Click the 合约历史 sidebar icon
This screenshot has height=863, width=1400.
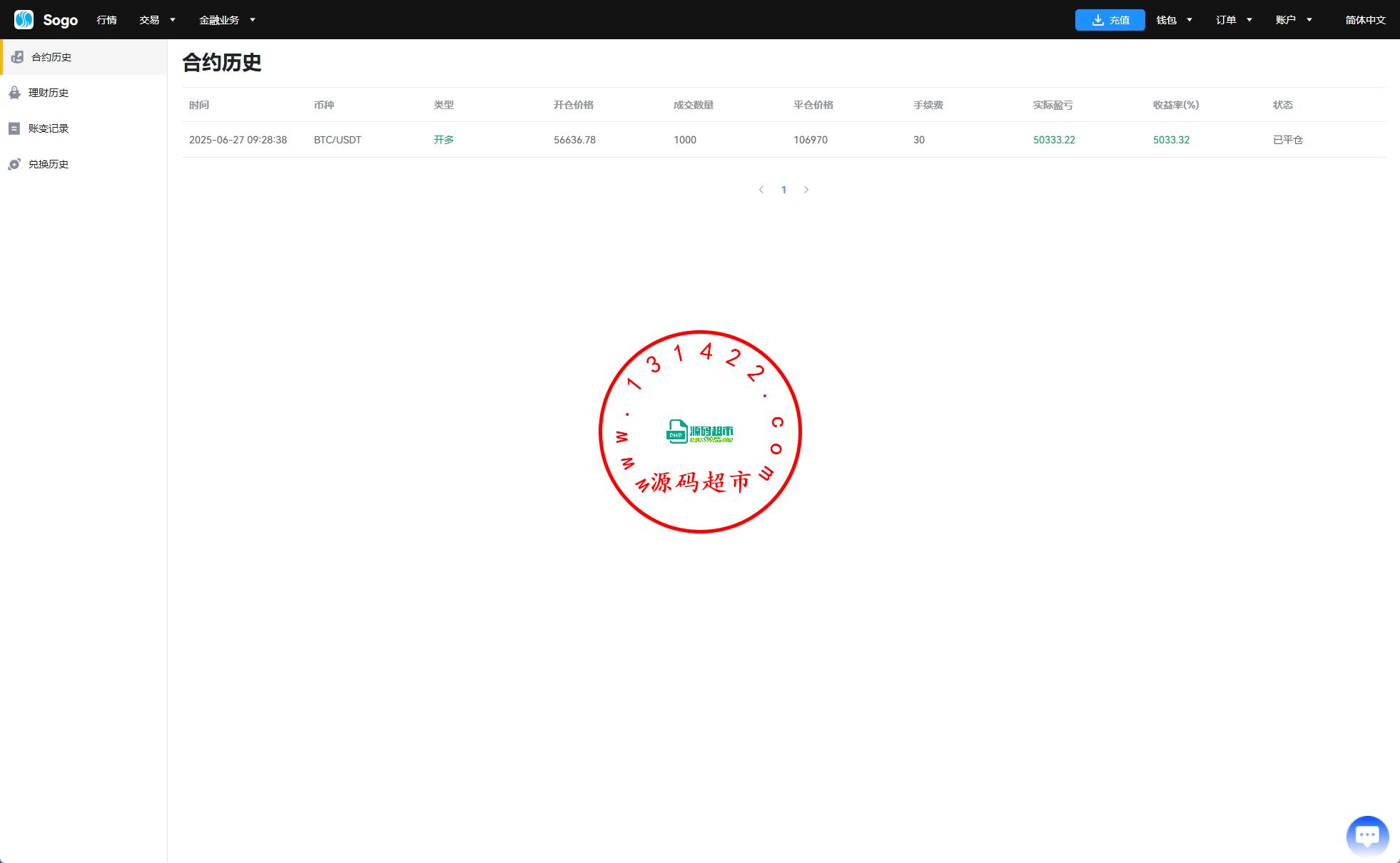pyautogui.click(x=18, y=57)
